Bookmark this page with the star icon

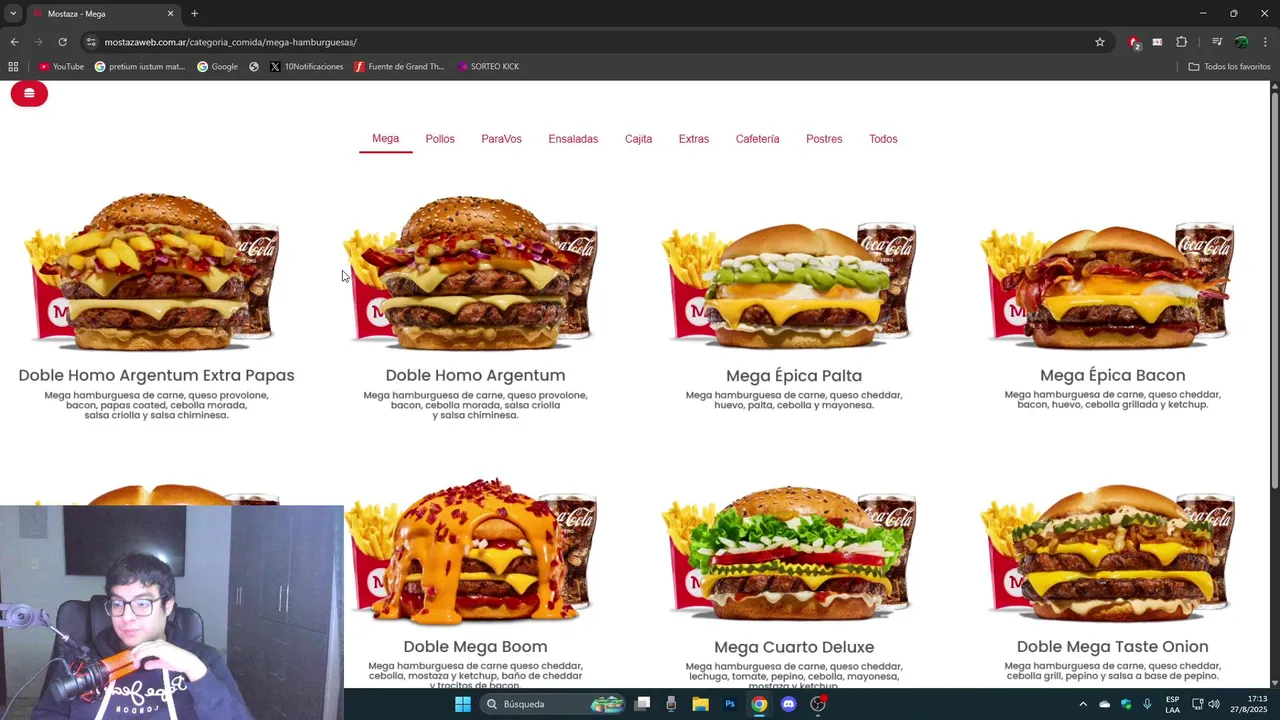point(1100,42)
